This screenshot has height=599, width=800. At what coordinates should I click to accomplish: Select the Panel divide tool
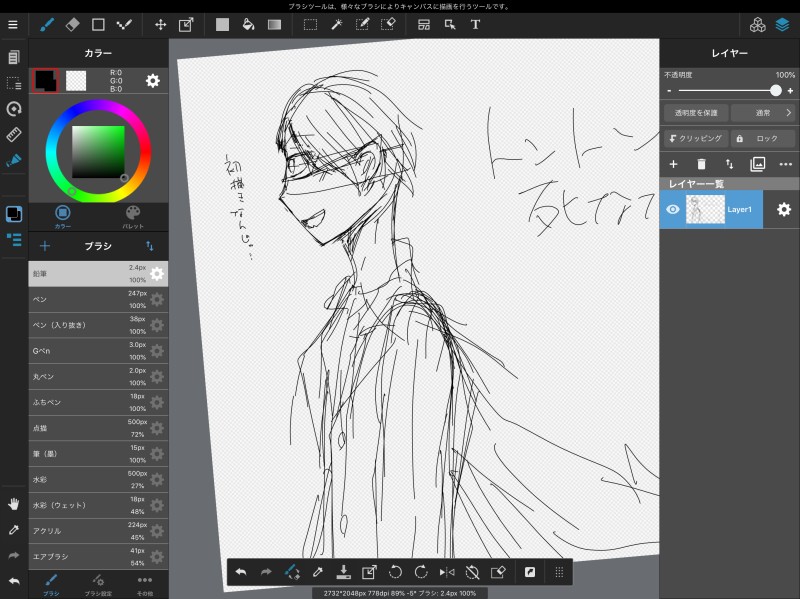pos(424,24)
